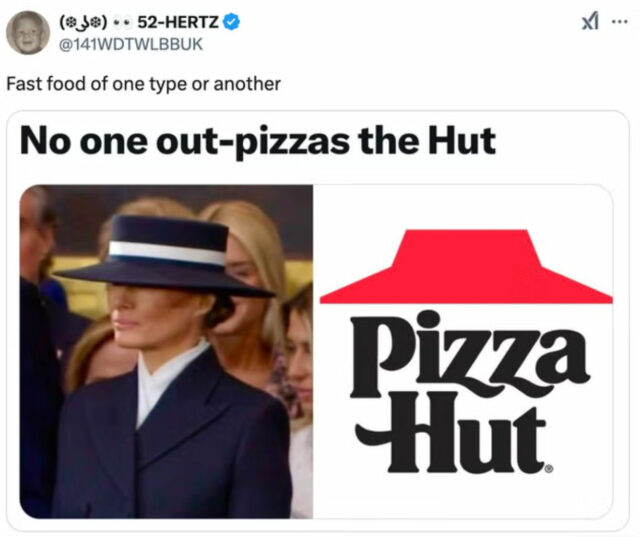Open the @141WDTWLBBUK handle link

pos(131,44)
